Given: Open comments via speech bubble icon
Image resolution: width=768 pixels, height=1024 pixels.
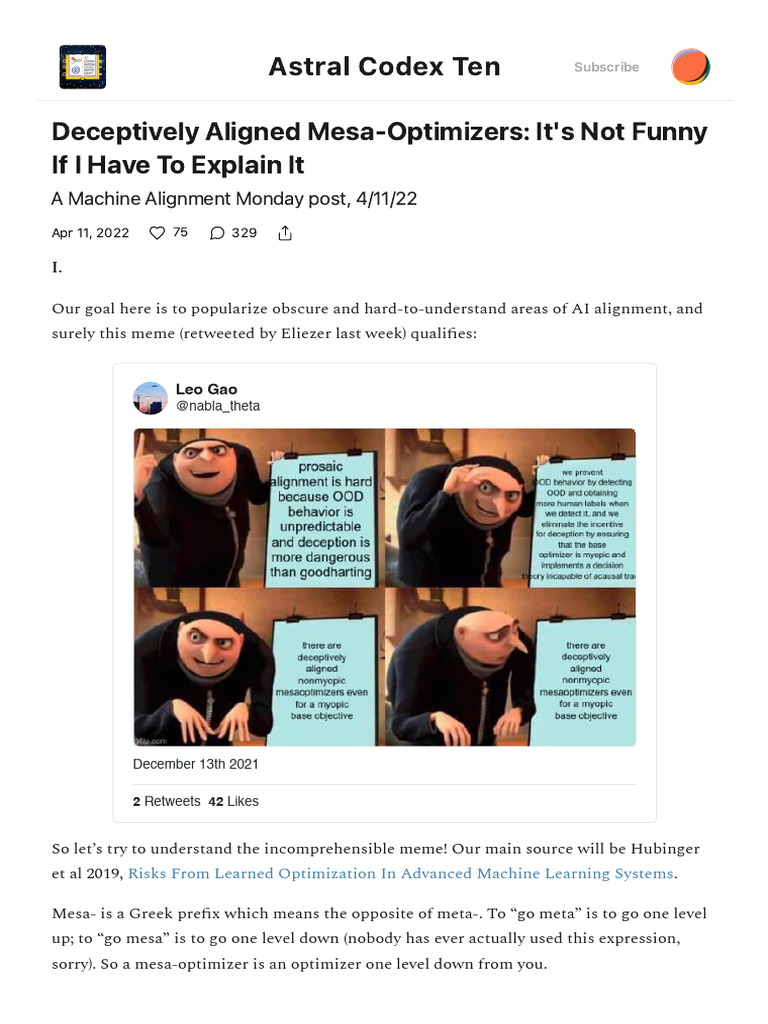Looking at the screenshot, I should pyautogui.click(x=217, y=233).
